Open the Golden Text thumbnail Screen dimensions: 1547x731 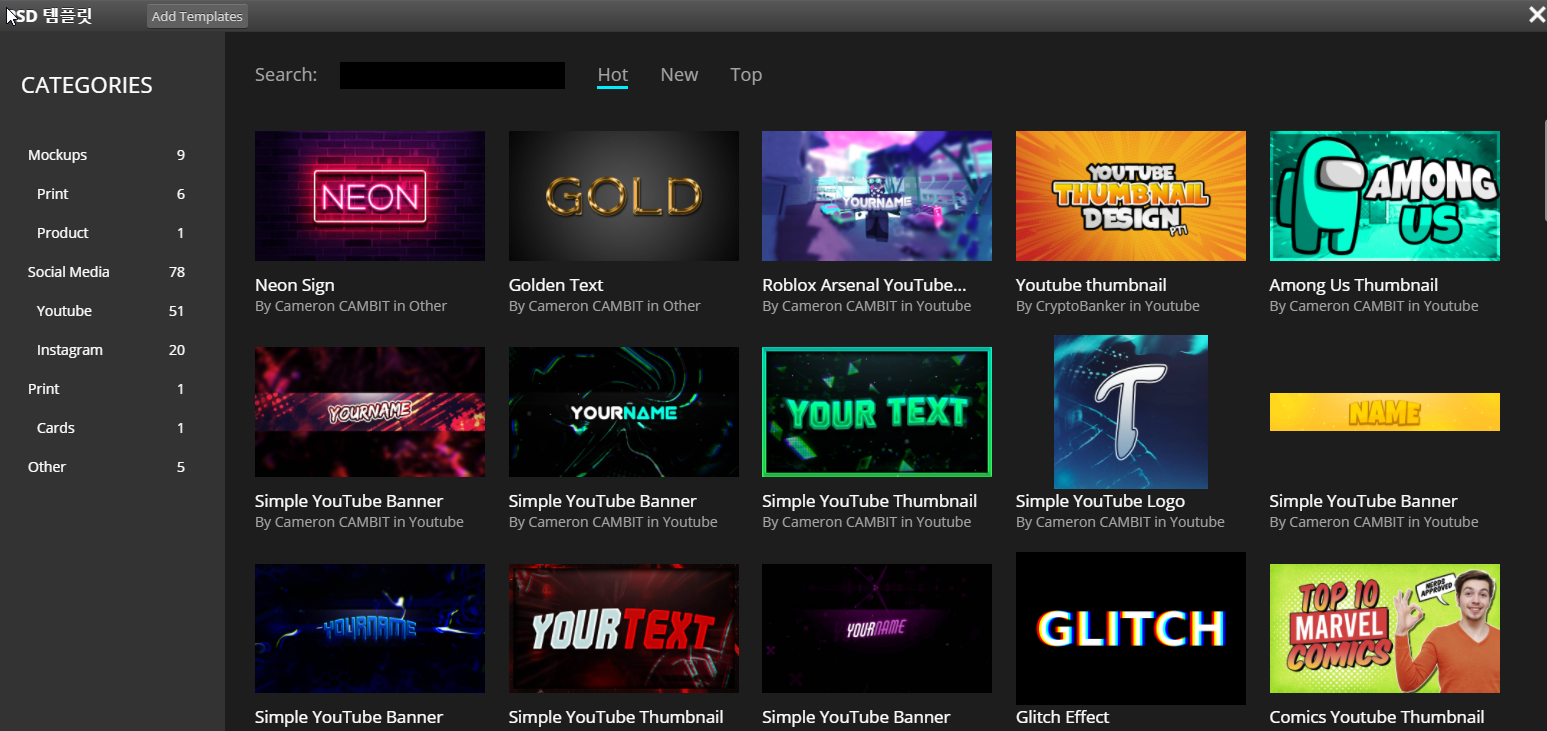(624, 196)
